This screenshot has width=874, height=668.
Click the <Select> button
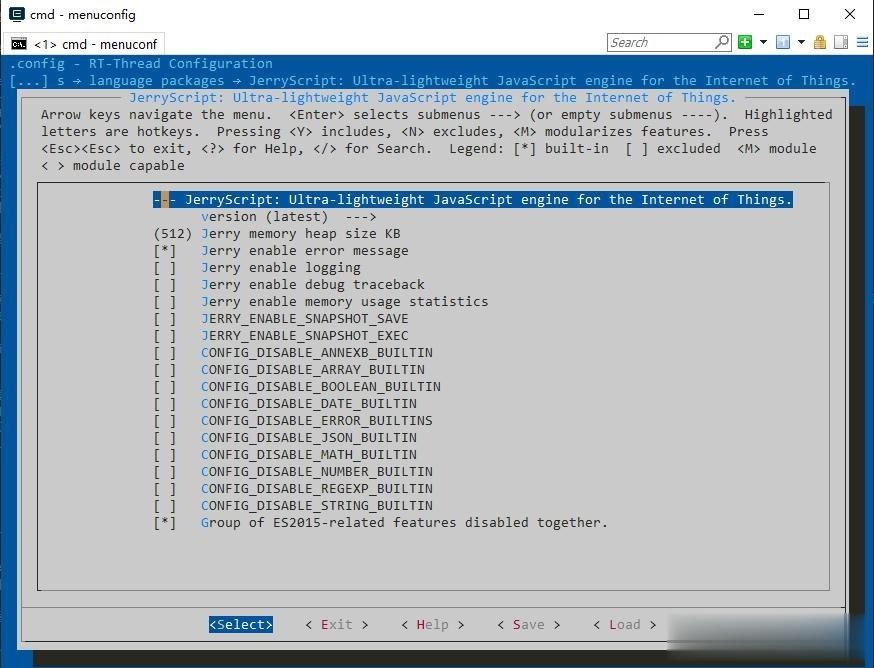[241, 625]
